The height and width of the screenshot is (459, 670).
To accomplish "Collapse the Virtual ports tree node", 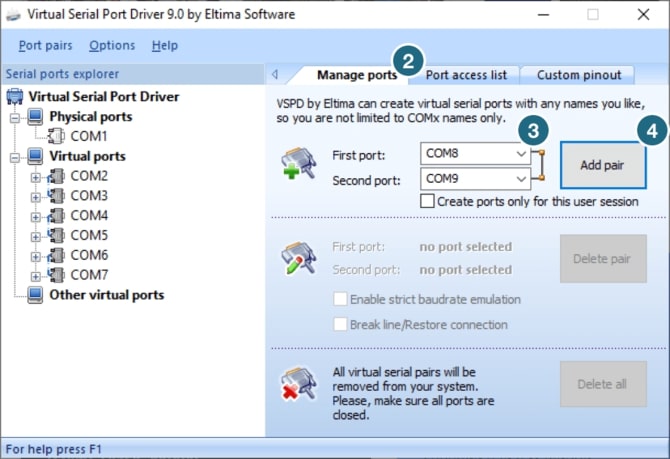I will coord(15,158).
